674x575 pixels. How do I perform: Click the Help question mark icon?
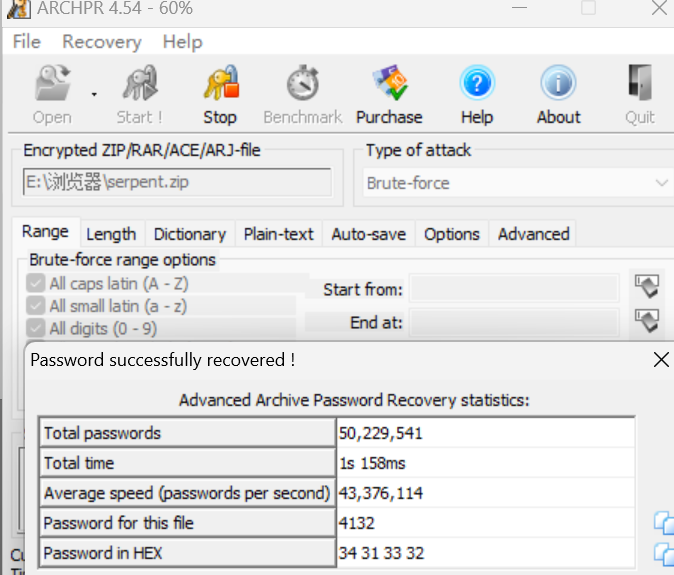point(477,85)
